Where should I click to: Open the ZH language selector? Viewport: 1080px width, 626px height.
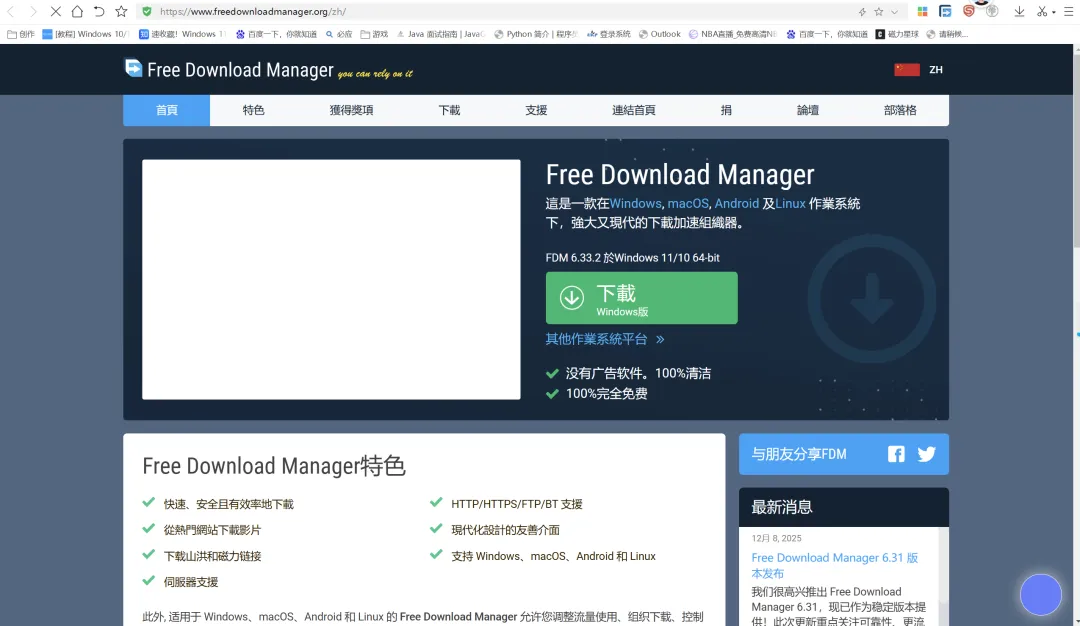point(935,70)
